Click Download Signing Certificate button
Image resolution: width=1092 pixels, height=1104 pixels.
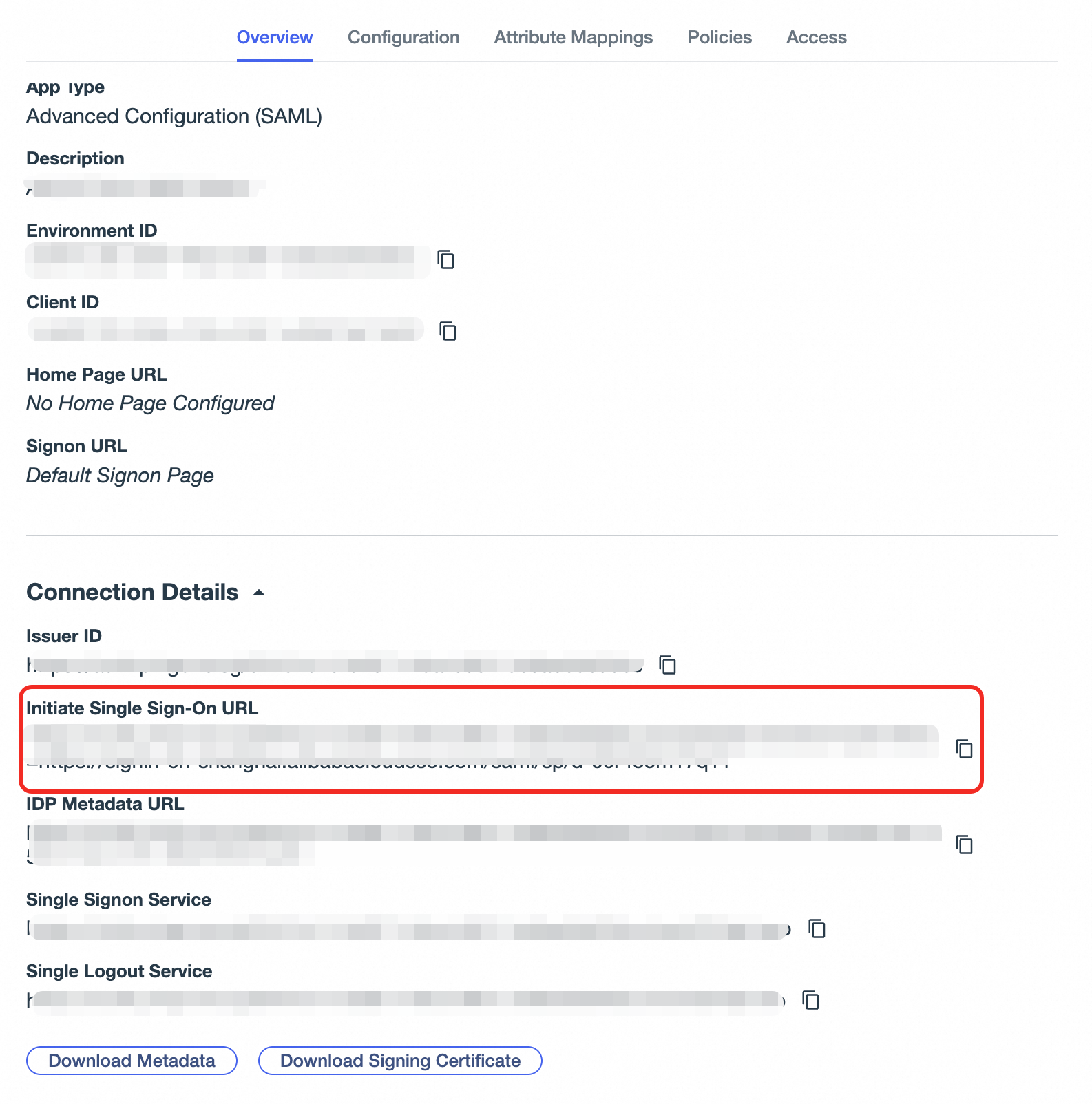(400, 1061)
